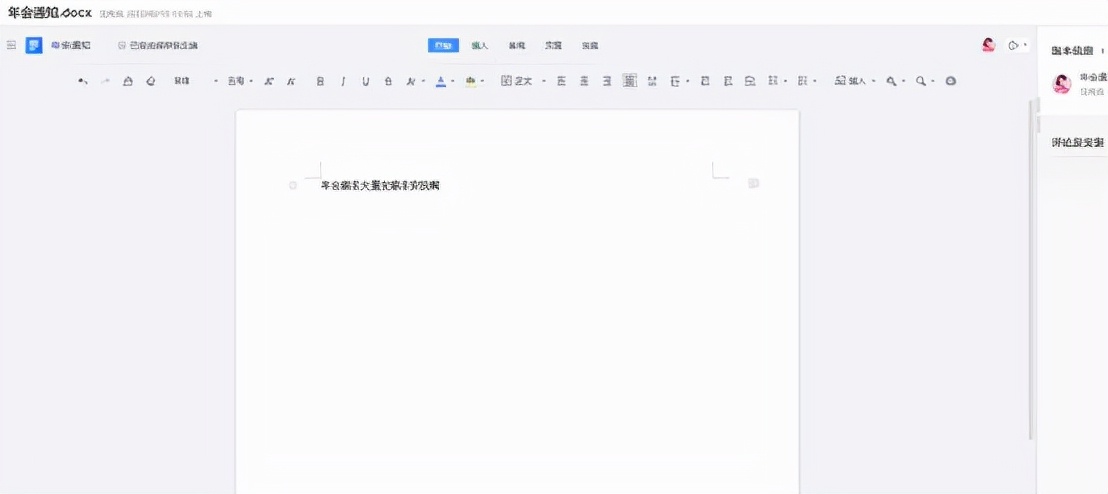The width and height of the screenshot is (1108, 494).
Task: Toggle underline formatting
Action: point(365,81)
